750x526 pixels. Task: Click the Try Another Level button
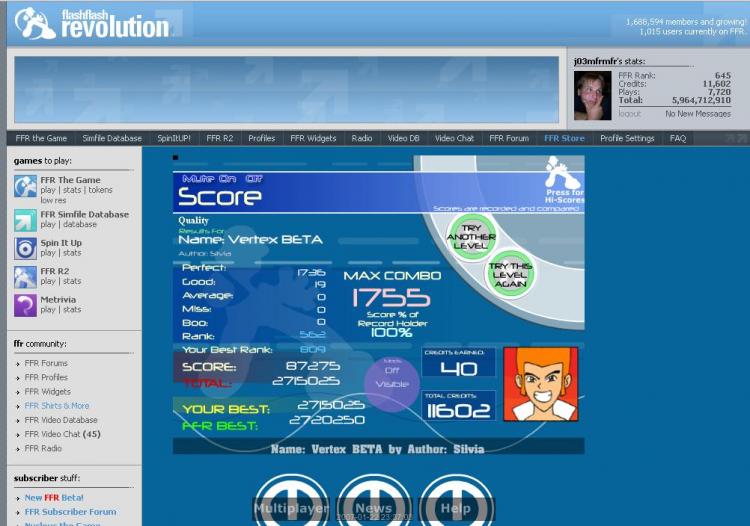coord(471,237)
